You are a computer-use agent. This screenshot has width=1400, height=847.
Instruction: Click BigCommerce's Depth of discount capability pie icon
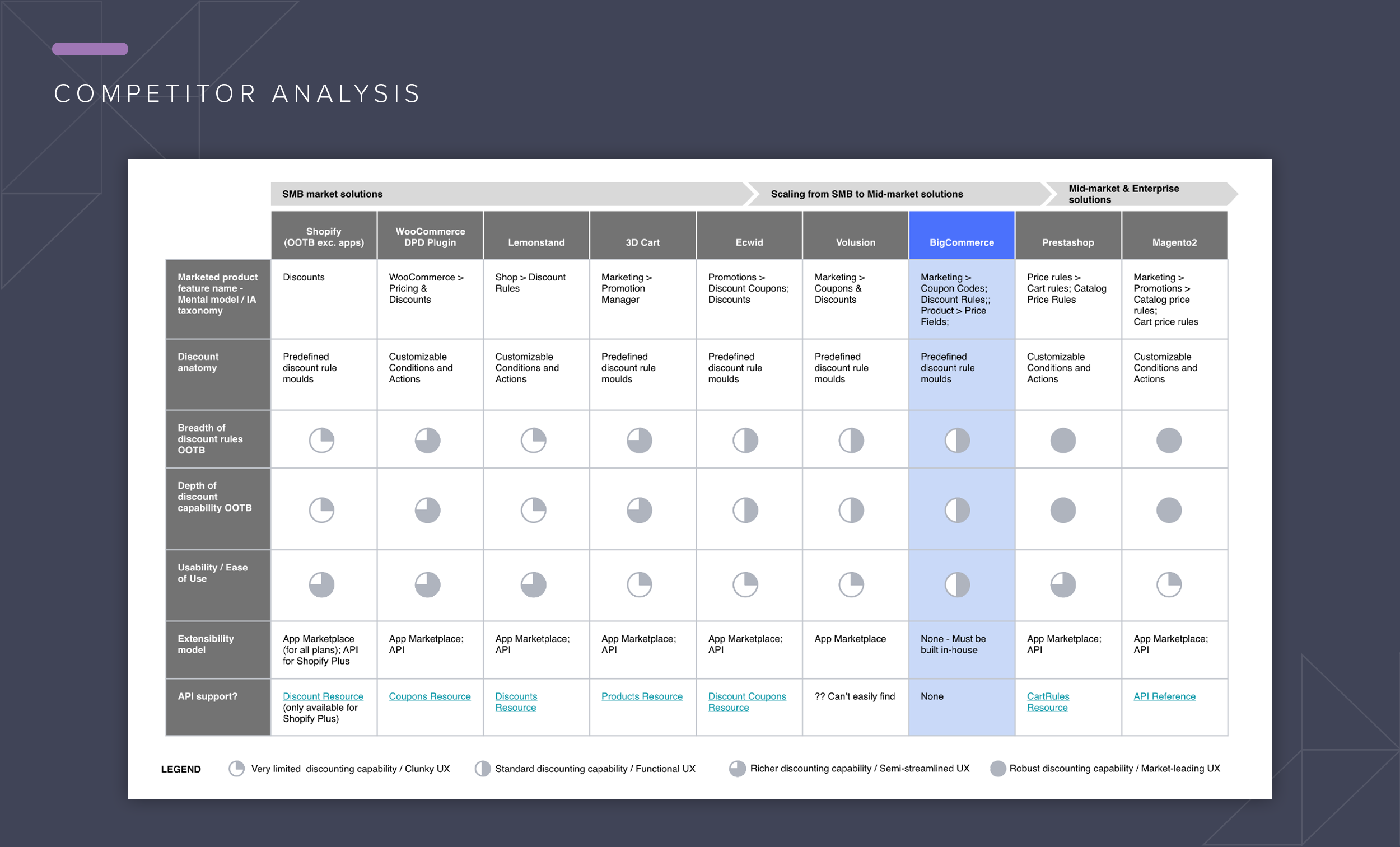click(958, 510)
